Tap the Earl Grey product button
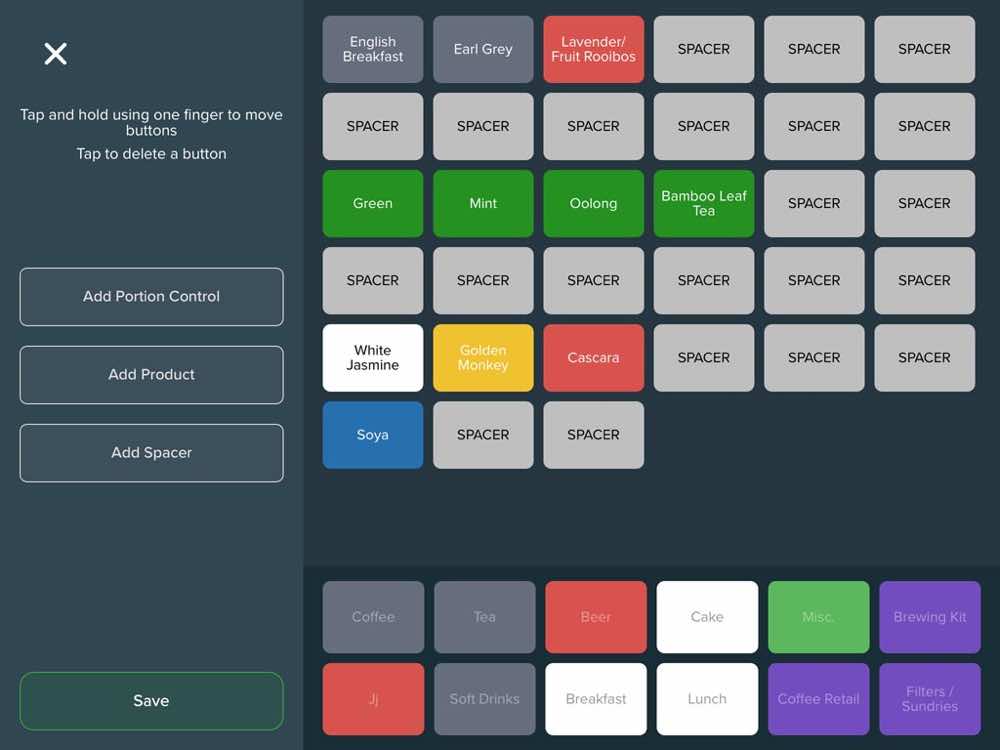This screenshot has width=1000, height=750. tap(483, 49)
